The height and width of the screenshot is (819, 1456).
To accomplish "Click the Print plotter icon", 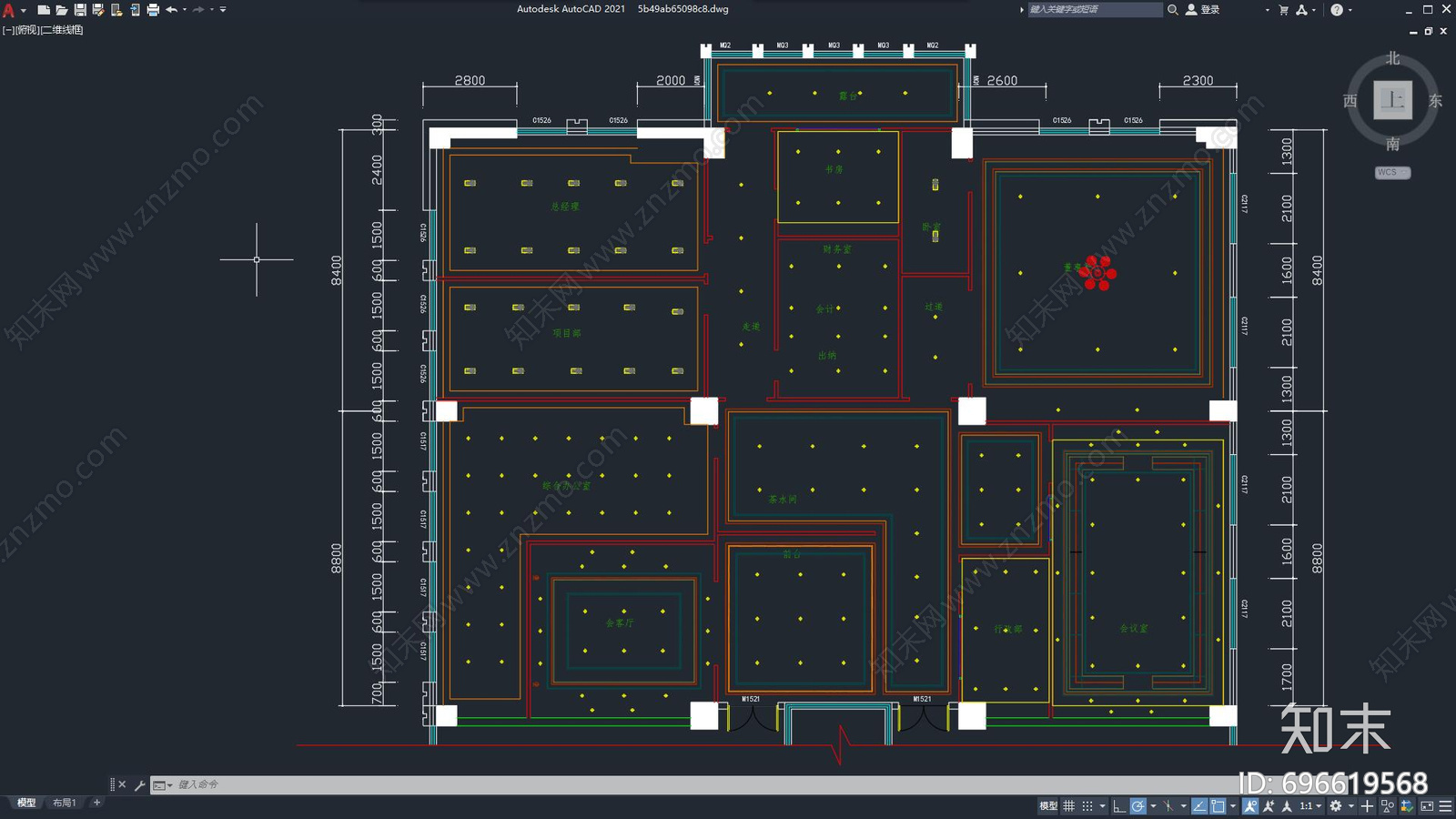I will (153, 10).
